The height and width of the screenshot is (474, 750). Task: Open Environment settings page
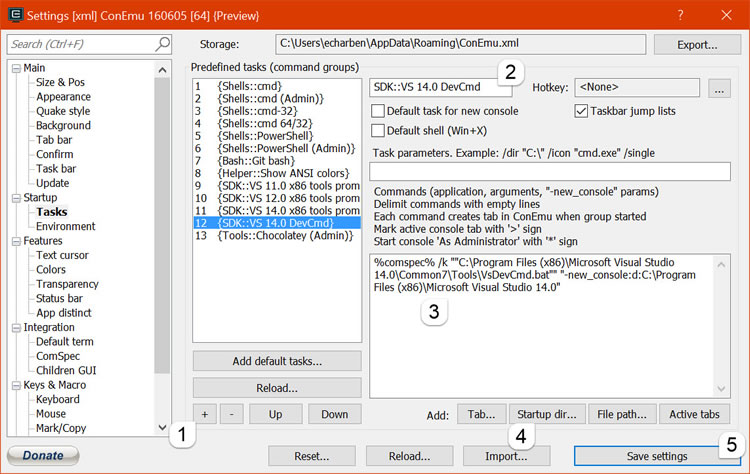pos(66,226)
